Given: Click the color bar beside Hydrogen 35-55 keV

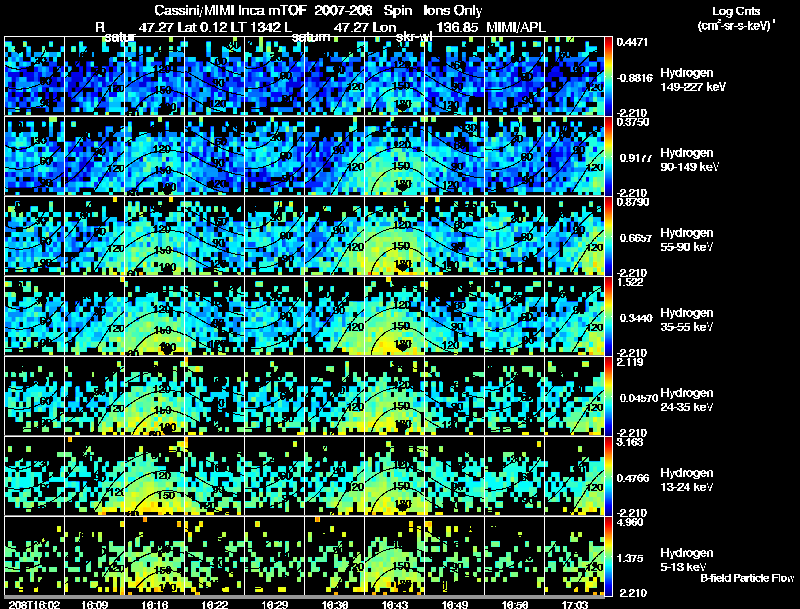Looking at the screenshot, I should [x=608, y=316].
